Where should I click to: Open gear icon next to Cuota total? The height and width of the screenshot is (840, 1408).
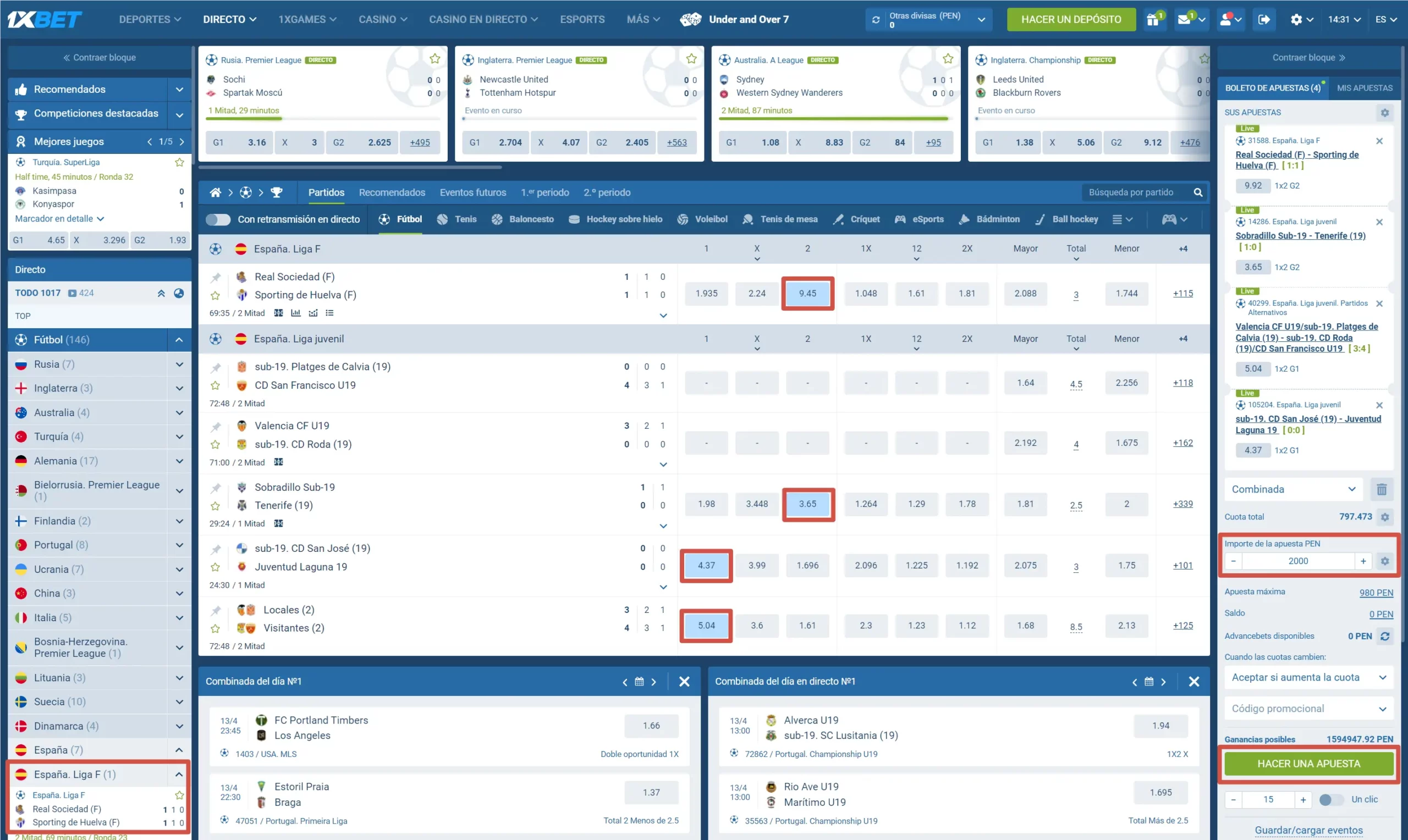[x=1385, y=517]
